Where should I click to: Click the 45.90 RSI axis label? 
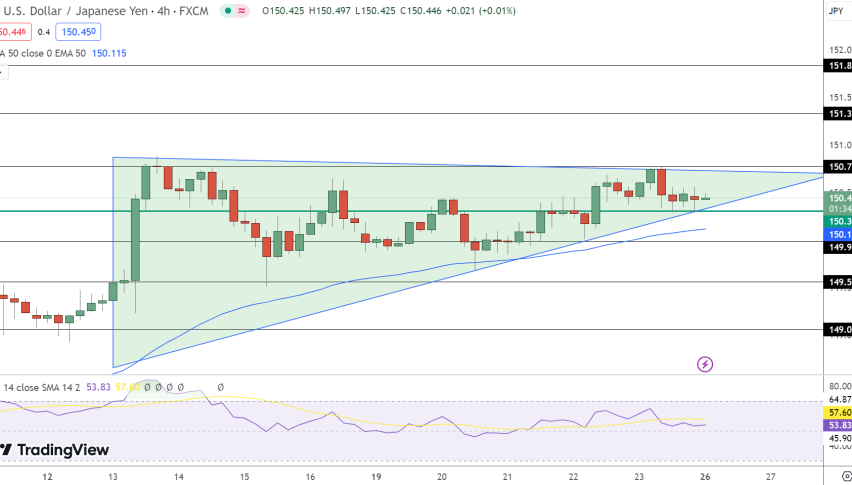(840, 438)
